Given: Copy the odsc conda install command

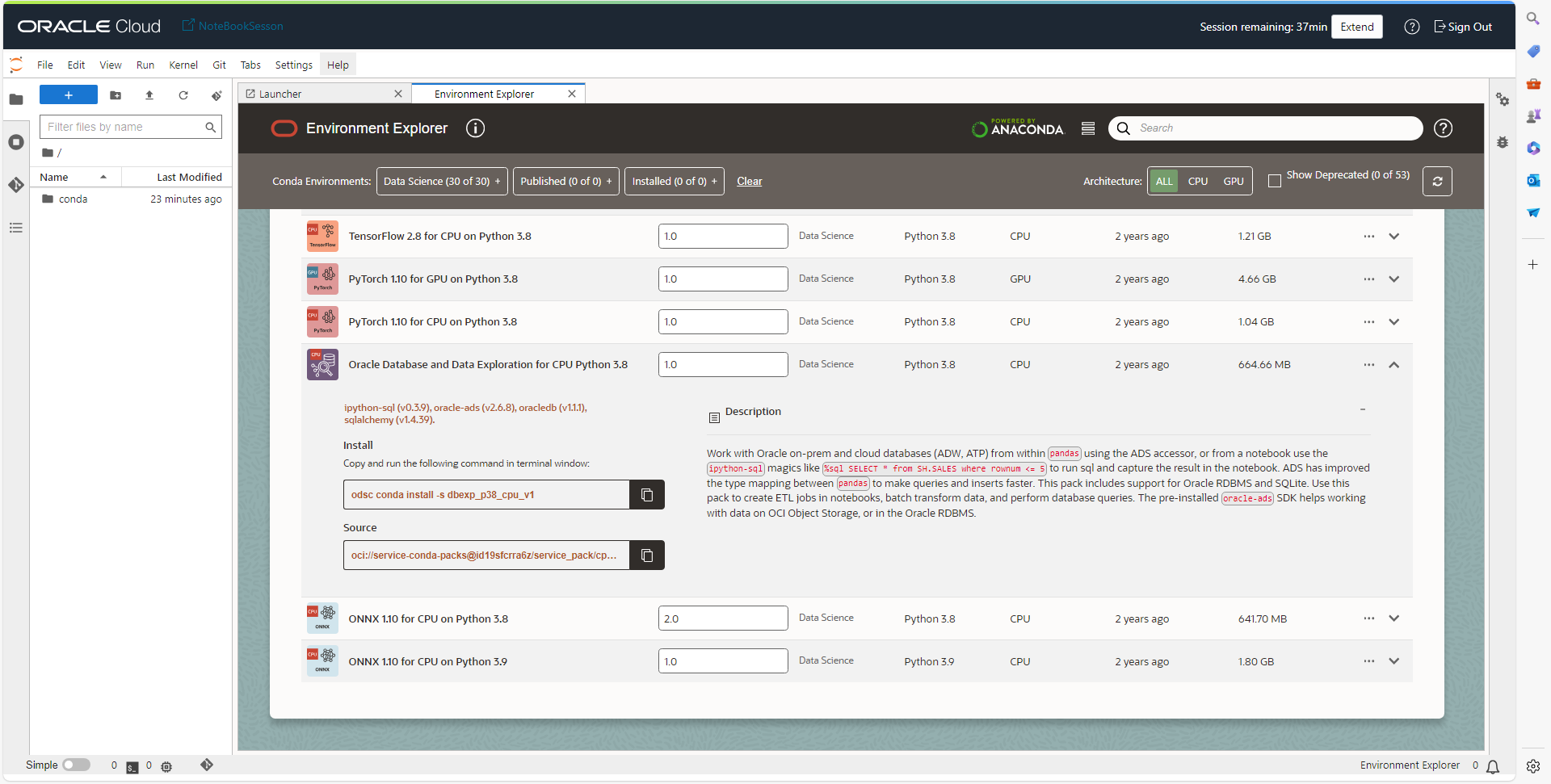Looking at the screenshot, I should point(647,495).
